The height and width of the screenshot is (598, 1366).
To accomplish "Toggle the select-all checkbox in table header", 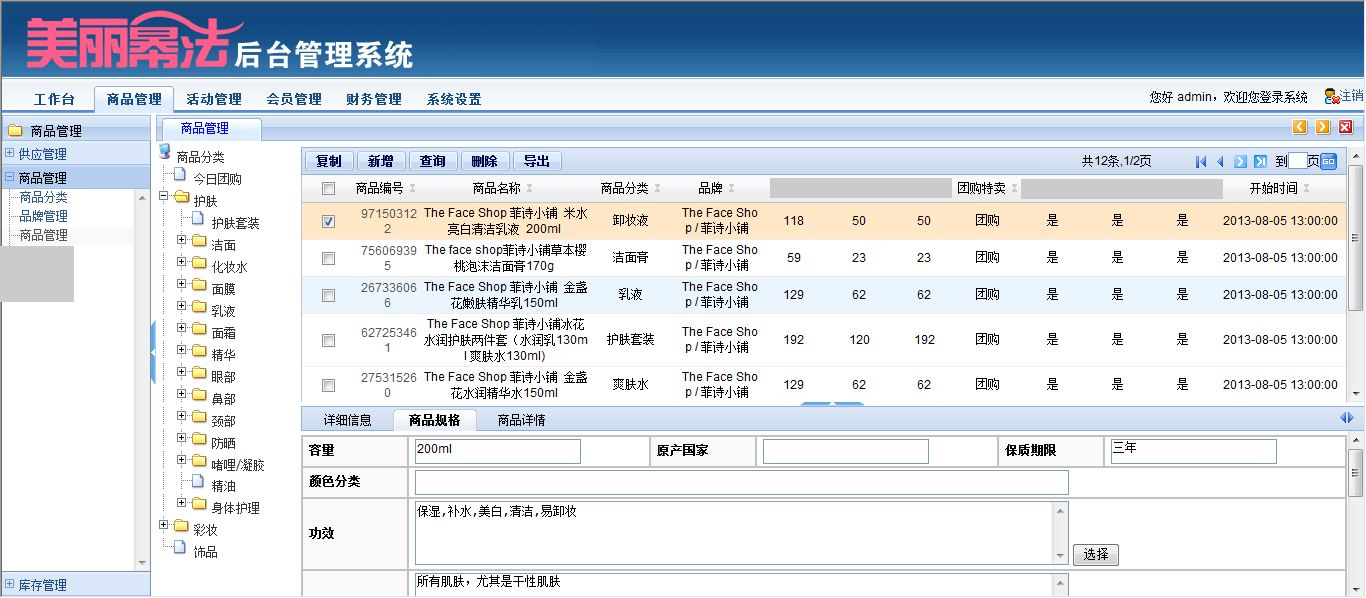I will [x=328, y=188].
